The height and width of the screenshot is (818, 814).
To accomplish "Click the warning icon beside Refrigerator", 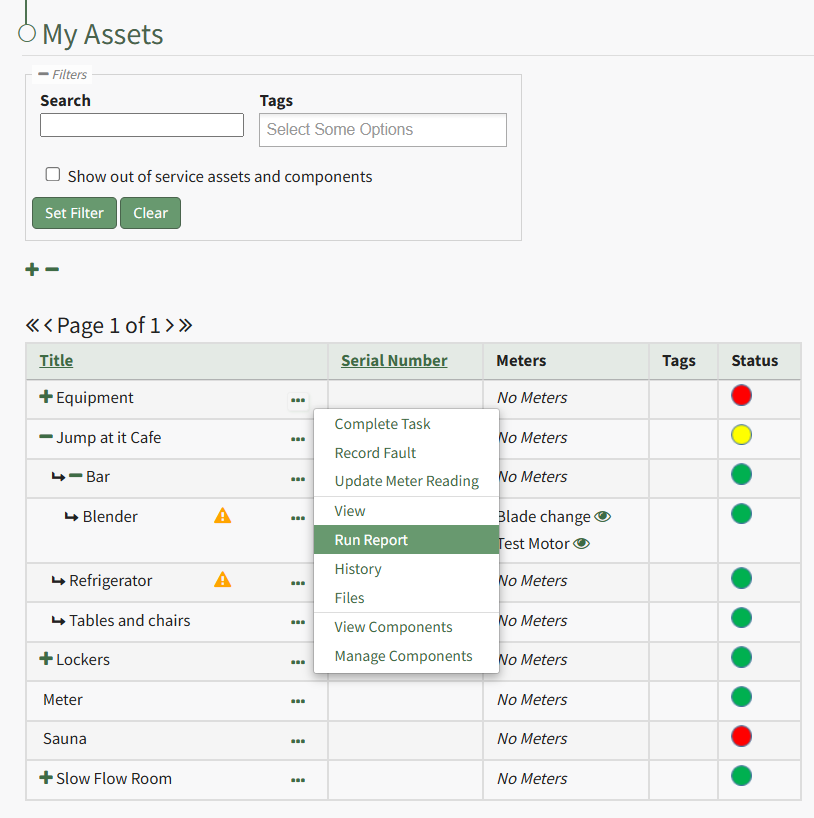I will tap(222, 580).
